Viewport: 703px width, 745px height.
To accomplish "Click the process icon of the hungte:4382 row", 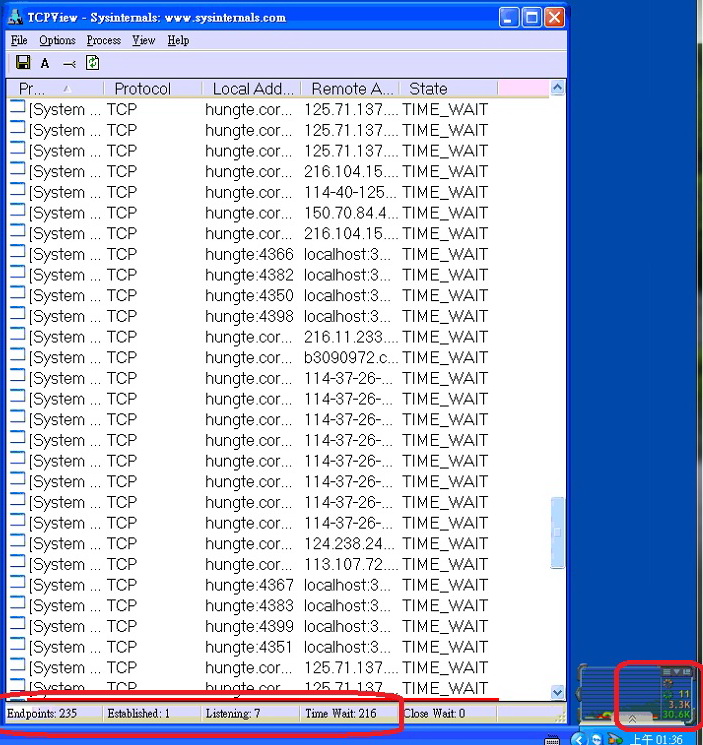I will click(17, 273).
